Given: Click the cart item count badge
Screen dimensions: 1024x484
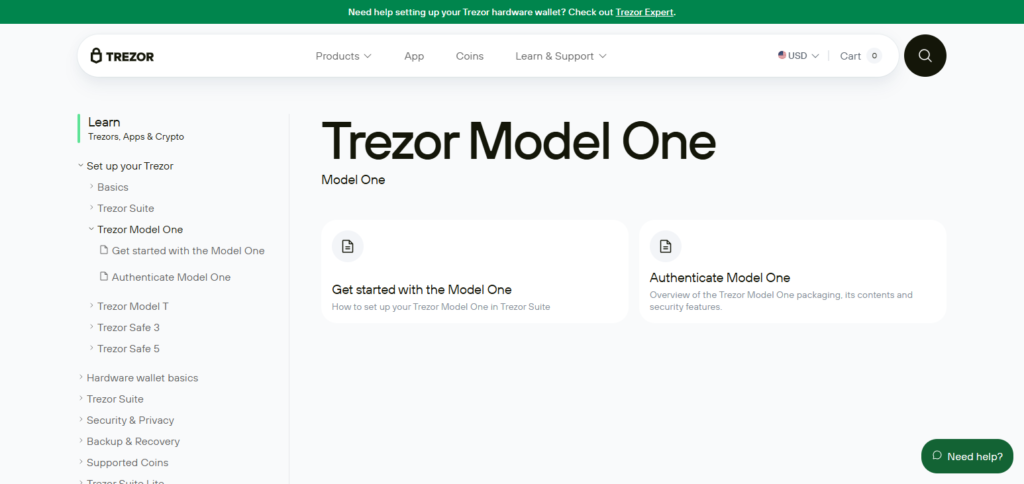Looking at the screenshot, I should (x=874, y=56).
